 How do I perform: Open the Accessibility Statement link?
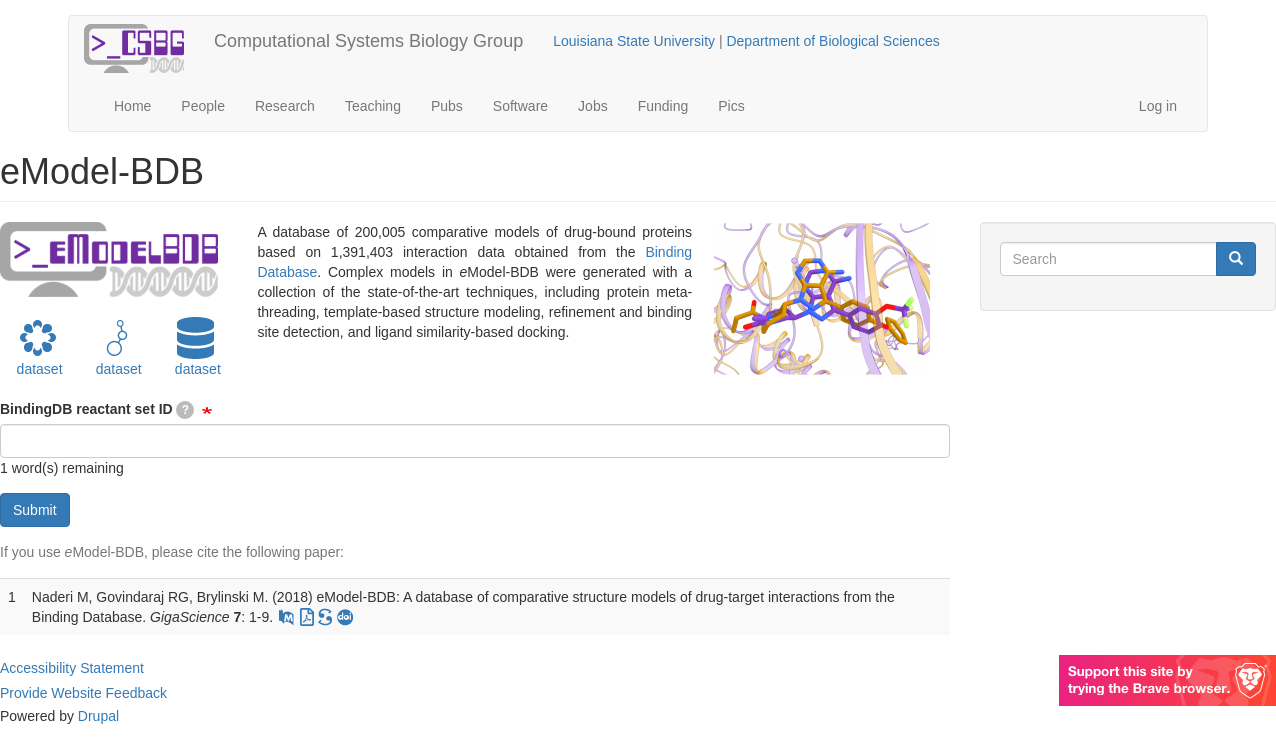(x=72, y=668)
